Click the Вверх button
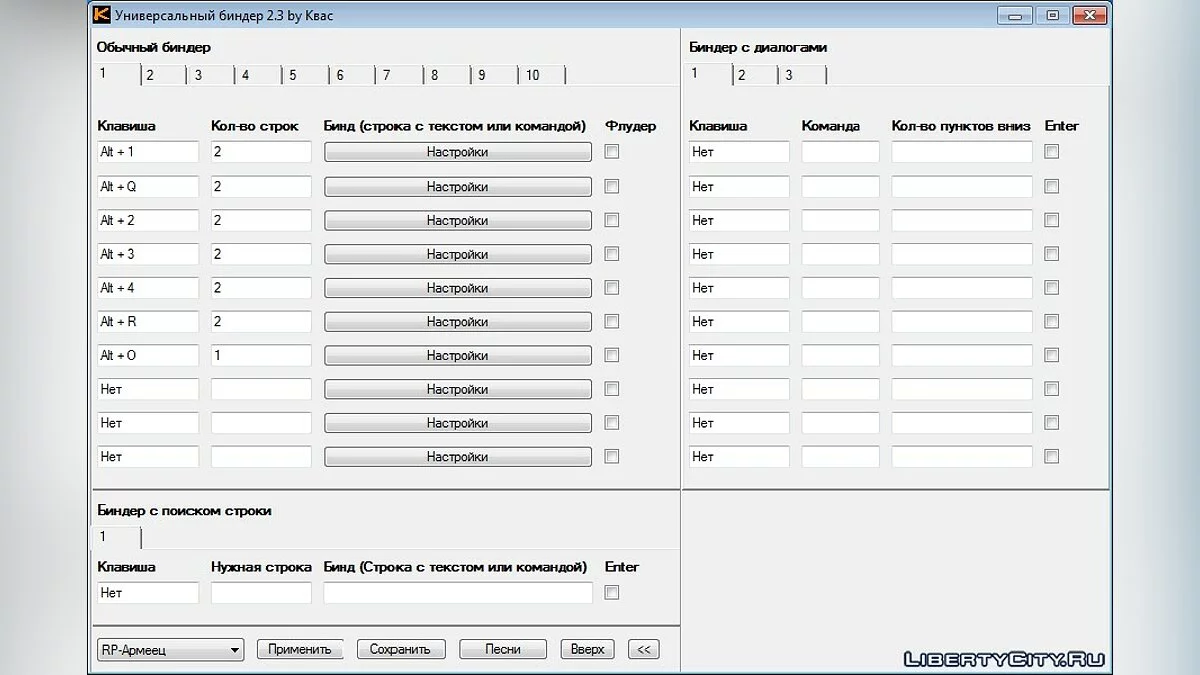Screen dimensions: 1200x675 [x=587, y=649]
